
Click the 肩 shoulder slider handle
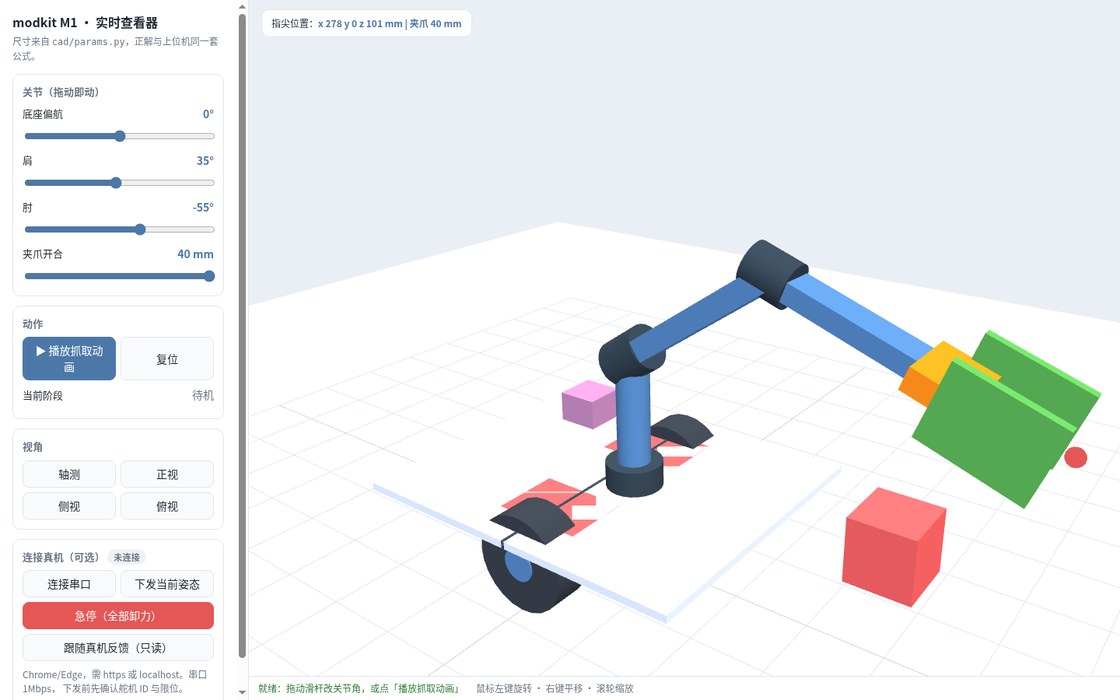(116, 183)
